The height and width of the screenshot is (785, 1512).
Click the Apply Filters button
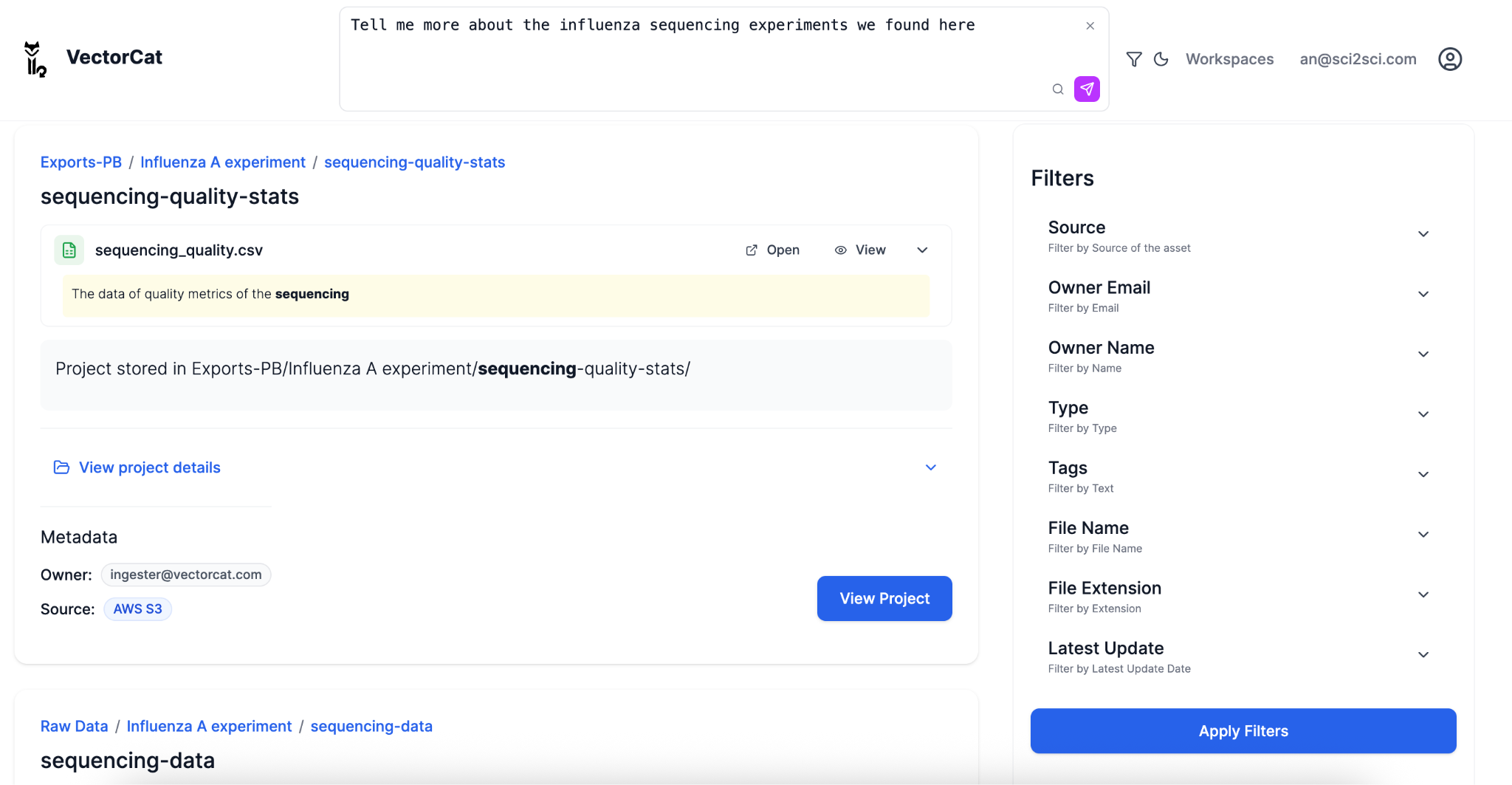click(x=1243, y=731)
